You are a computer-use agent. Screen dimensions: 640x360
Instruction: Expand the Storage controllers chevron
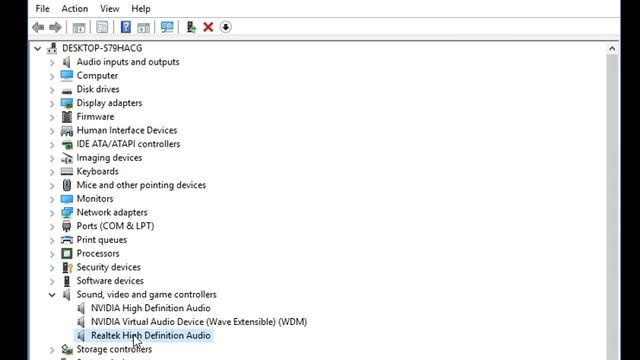click(x=52, y=349)
